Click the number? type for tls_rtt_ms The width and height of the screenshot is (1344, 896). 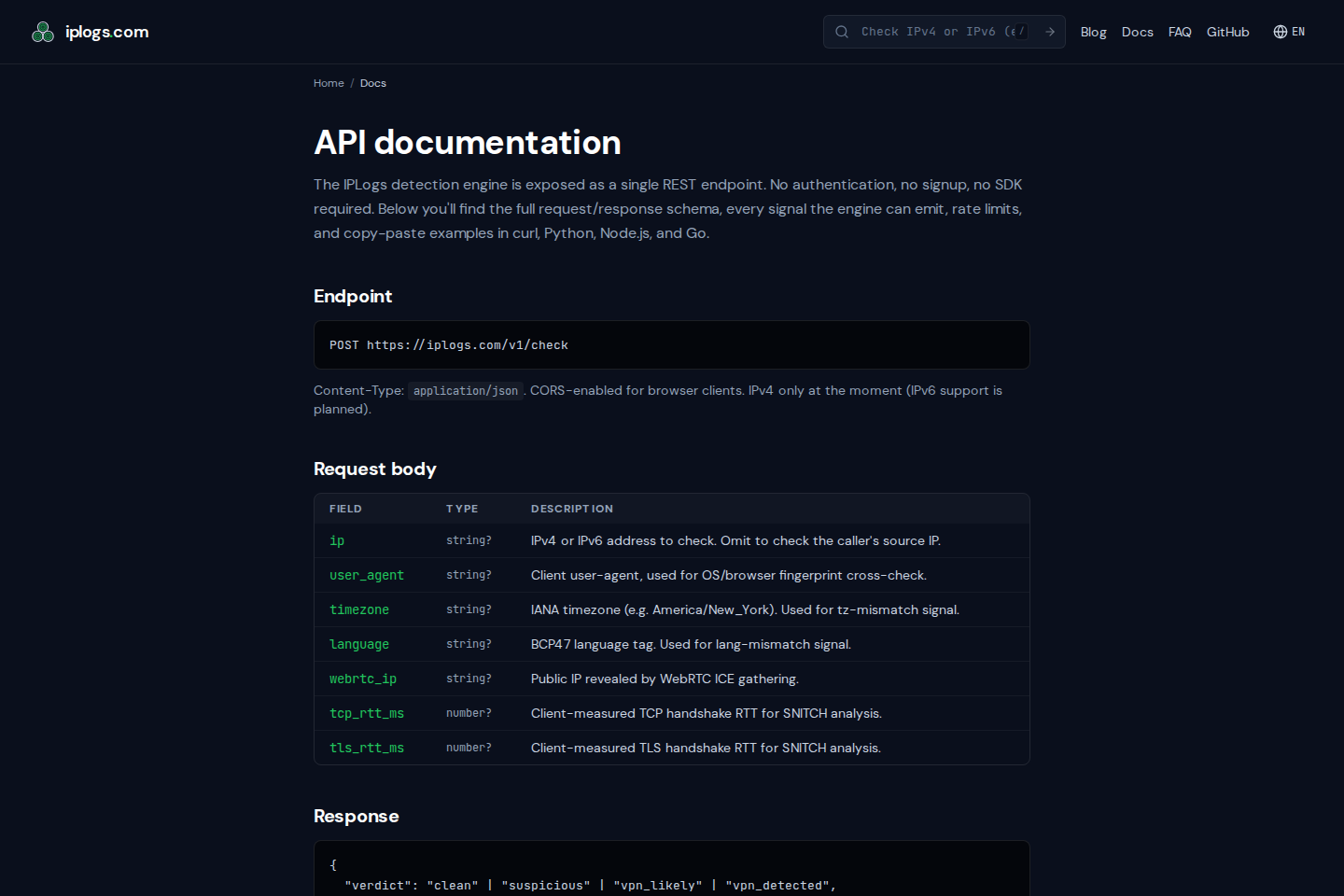point(469,748)
